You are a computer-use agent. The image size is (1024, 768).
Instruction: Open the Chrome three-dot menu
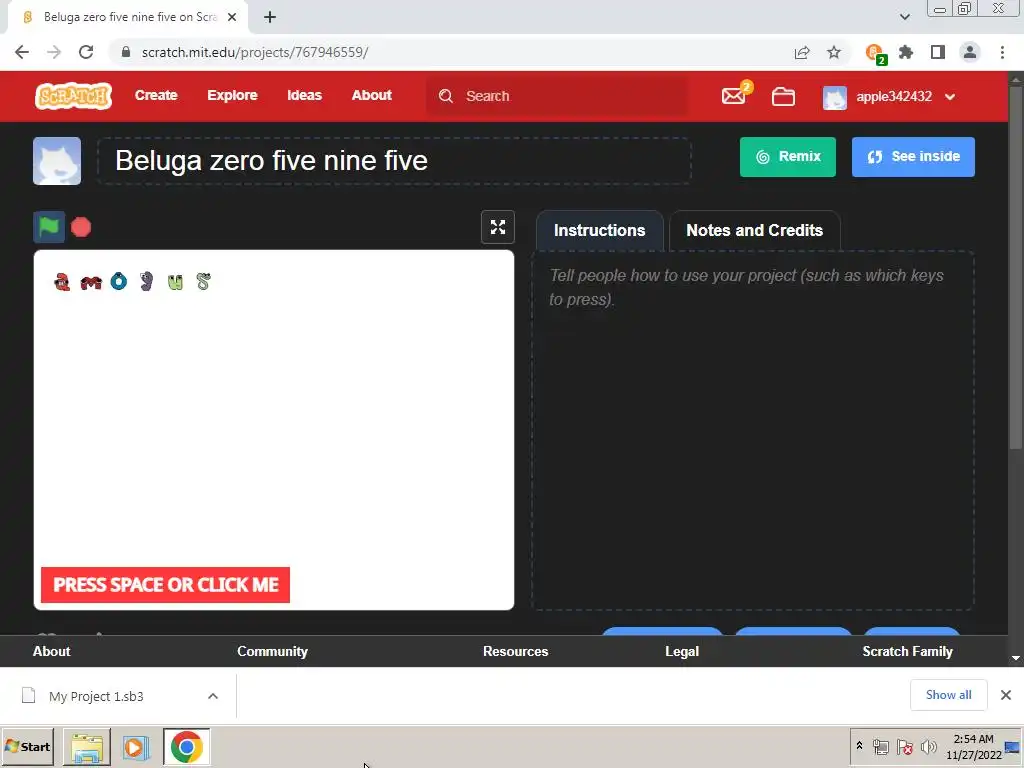[x=1002, y=52]
